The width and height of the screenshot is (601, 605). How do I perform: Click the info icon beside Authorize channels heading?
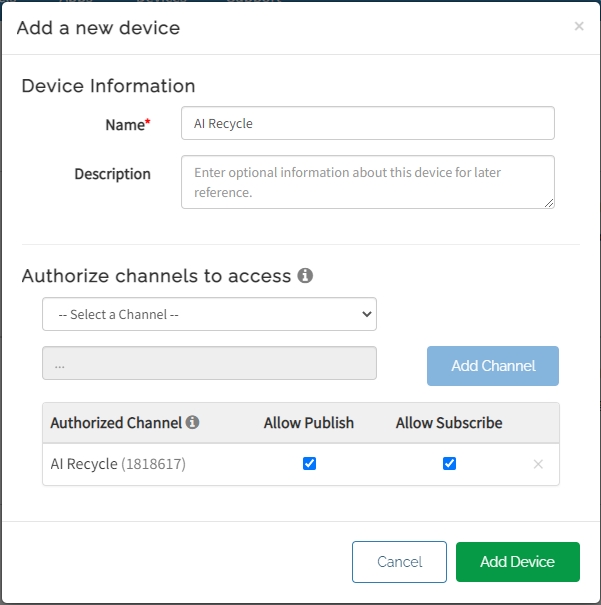click(x=305, y=275)
